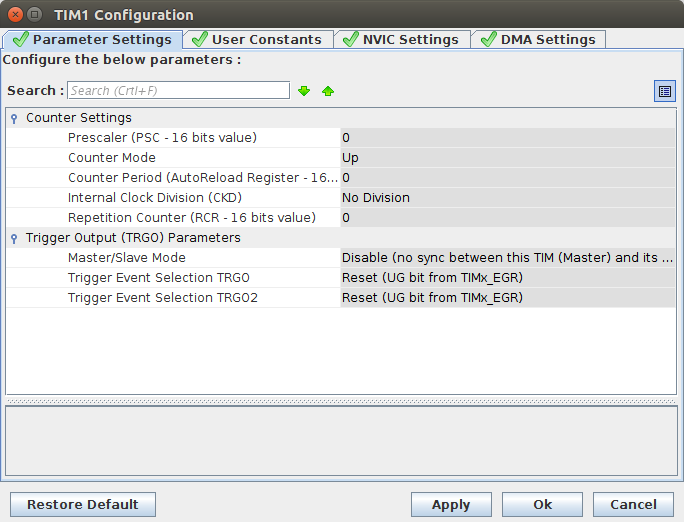Close the TIM1 Configuration window
Screen dimensions: 684x522
pos(14,15)
